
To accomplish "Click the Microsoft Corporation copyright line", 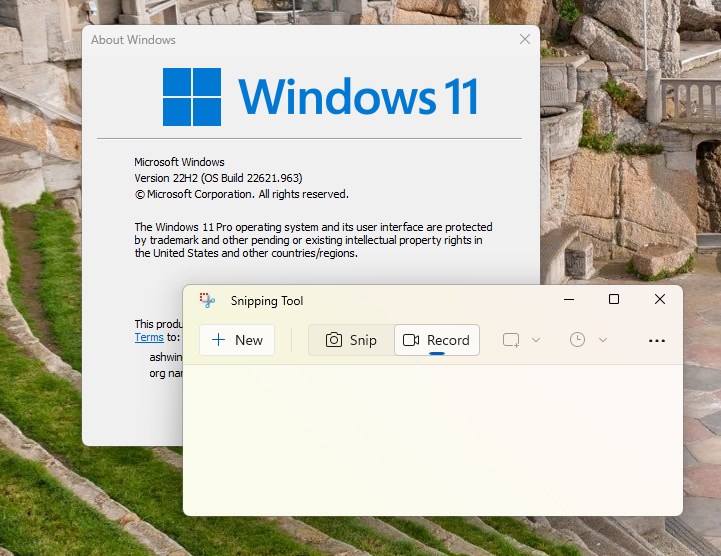I will tap(242, 194).
